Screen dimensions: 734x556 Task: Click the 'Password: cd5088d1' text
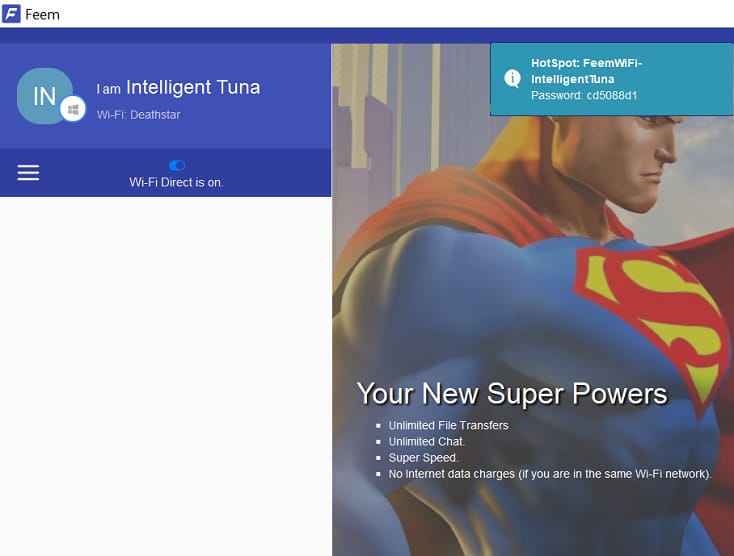pos(584,95)
